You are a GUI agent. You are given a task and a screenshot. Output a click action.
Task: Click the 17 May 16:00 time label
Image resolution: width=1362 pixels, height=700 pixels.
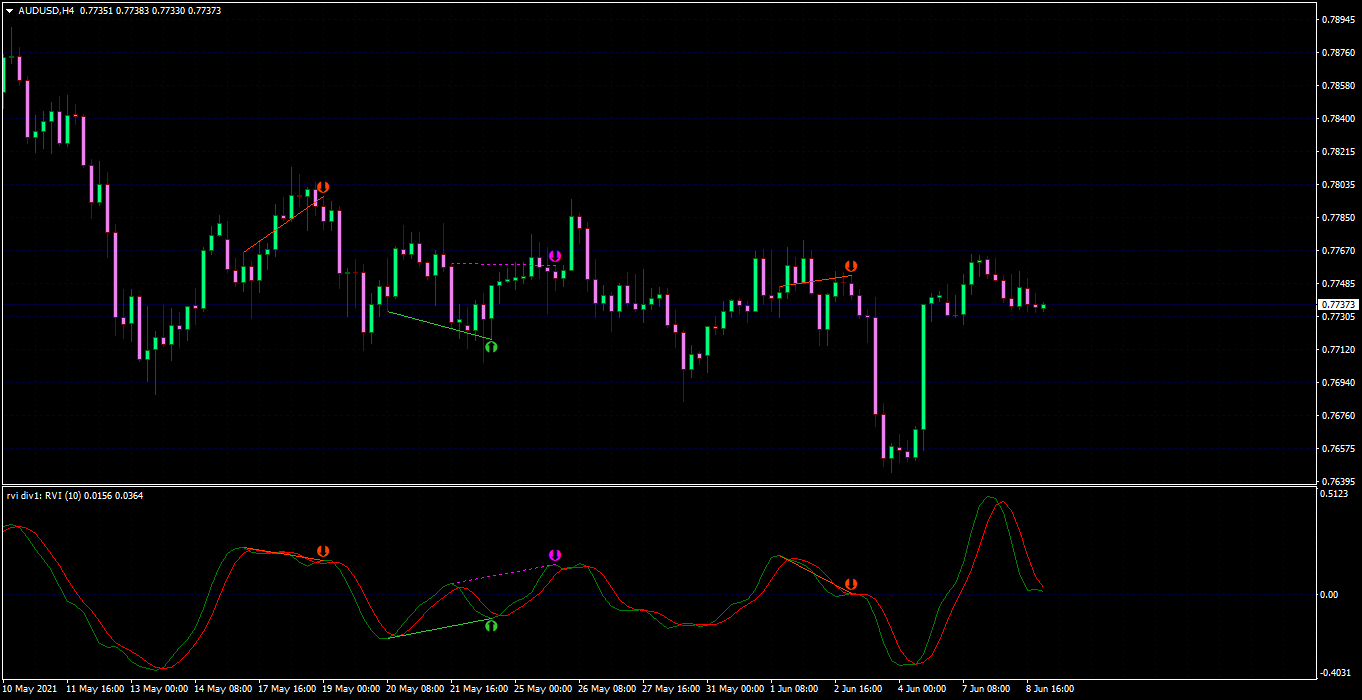287,689
